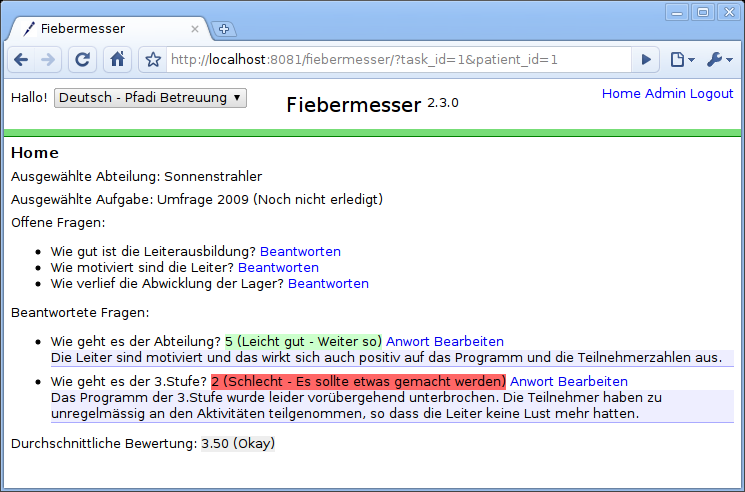Bookmark this page with the star icon
Image resolution: width=745 pixels, height=492 pixels.
pos(153,60)
